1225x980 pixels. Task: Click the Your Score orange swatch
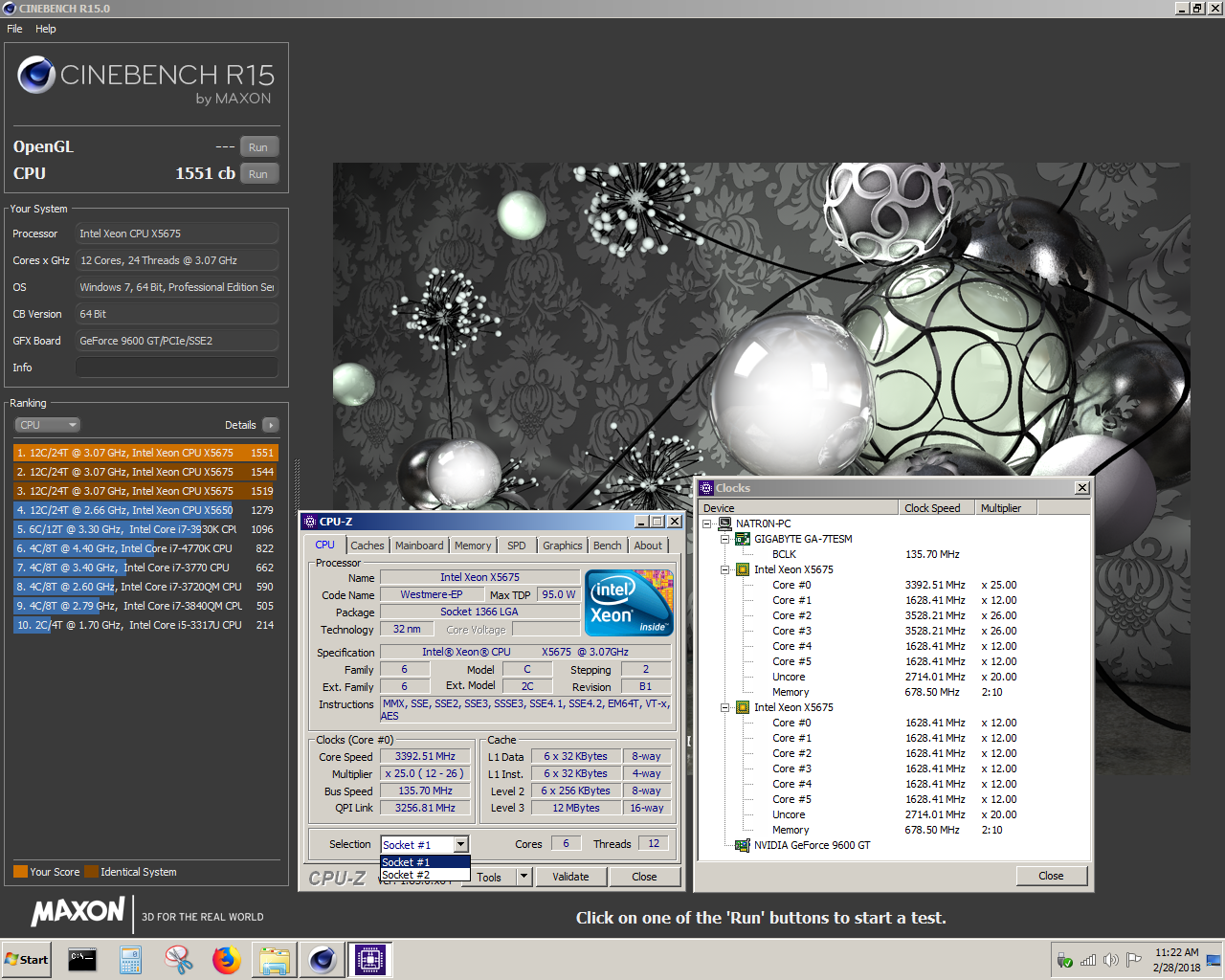20,872
